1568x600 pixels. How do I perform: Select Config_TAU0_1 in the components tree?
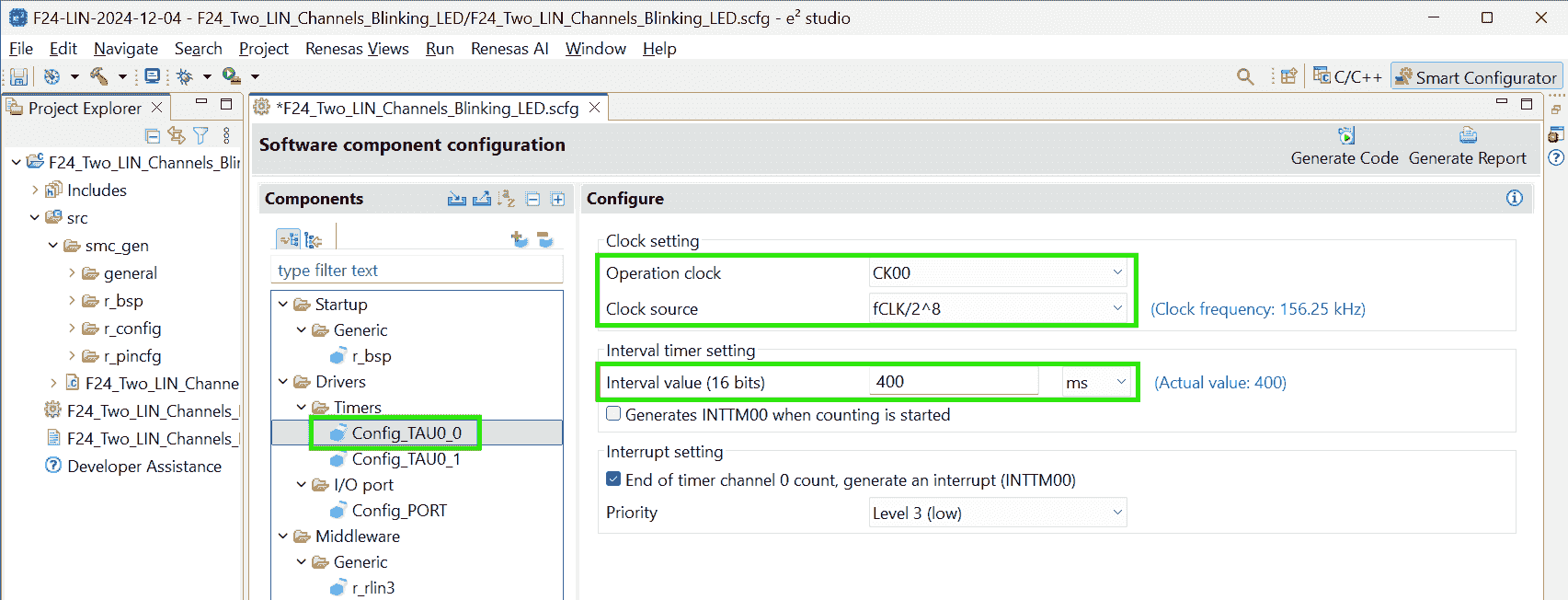pyautogui.click(x=406, y=459)
